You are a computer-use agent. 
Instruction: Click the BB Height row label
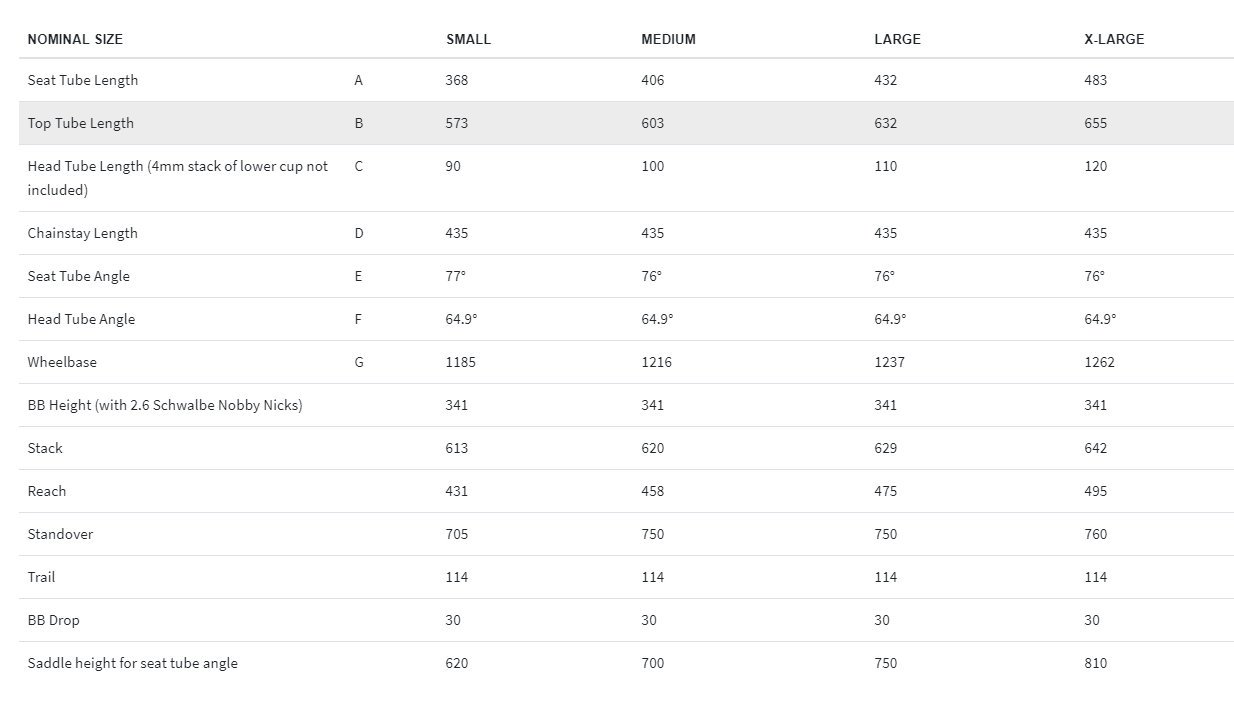[165, 405]
